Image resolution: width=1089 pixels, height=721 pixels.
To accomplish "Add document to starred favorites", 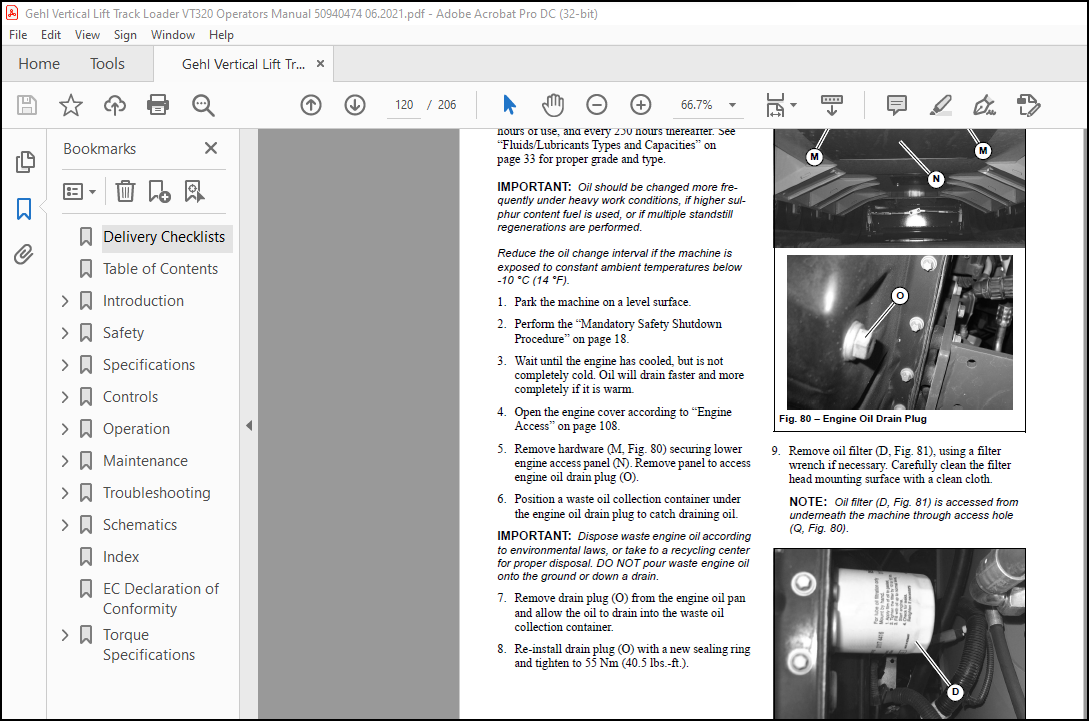I will tap(70, 105).
